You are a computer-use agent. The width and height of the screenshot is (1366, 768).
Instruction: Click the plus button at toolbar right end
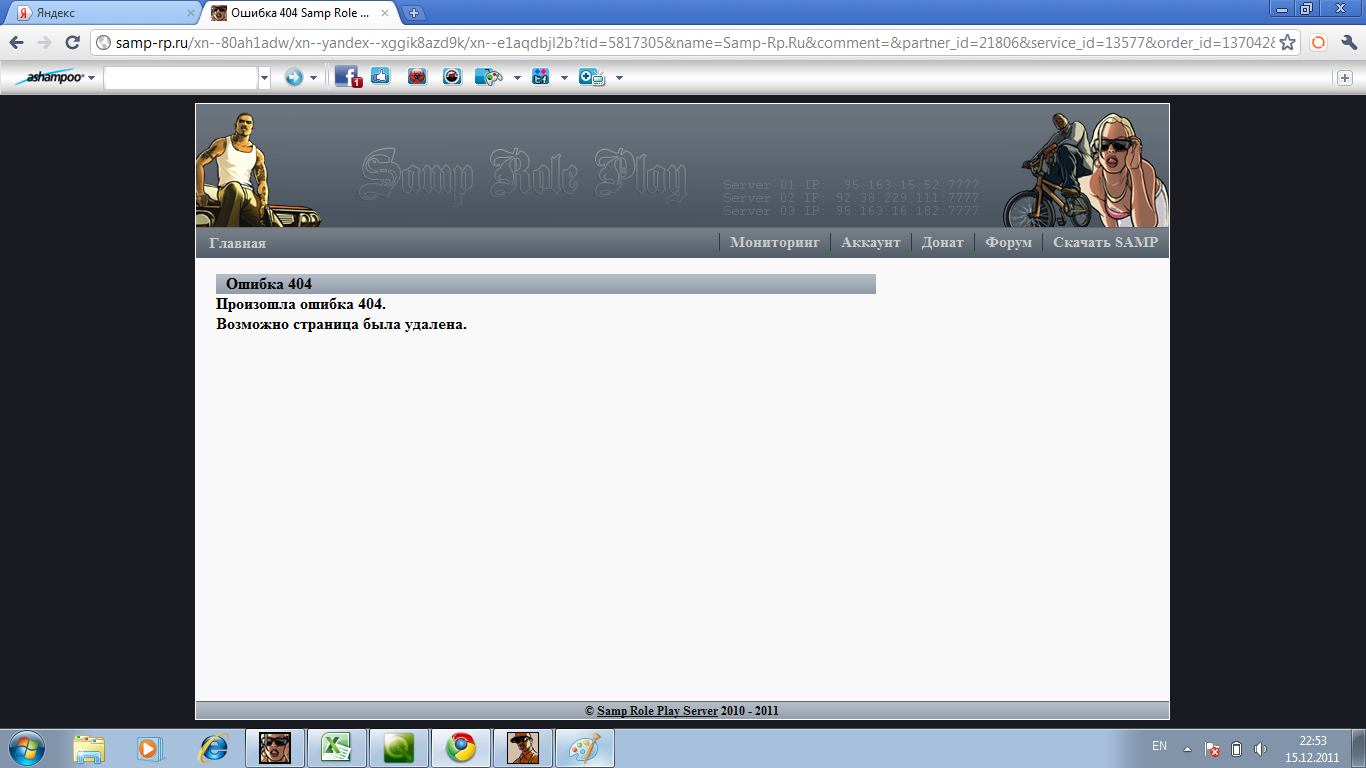pos(1346,77)
